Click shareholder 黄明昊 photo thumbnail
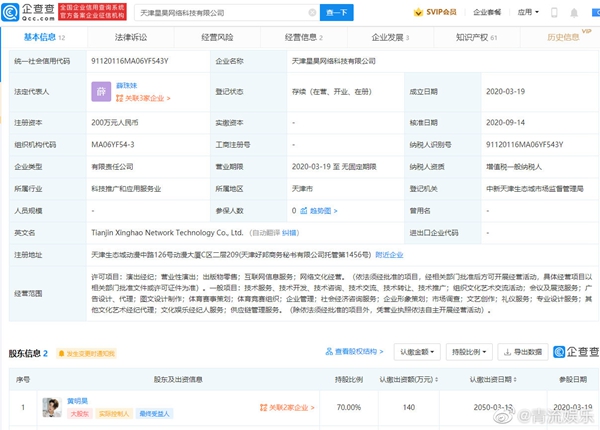Viewport: 600px width, 430px height. coord(52,407)
